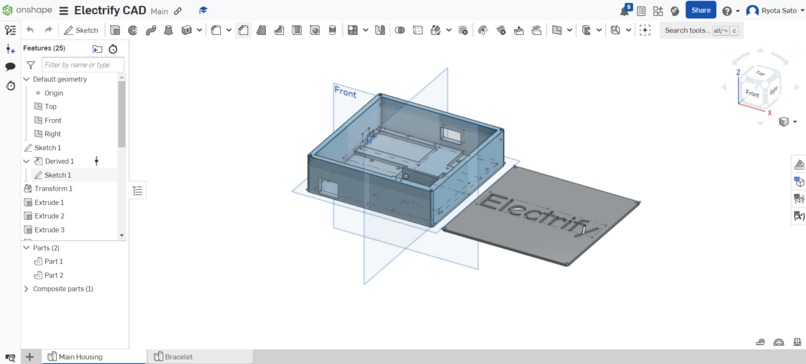
Task: Collapse the Default geometry group
Action: point(27,80)
